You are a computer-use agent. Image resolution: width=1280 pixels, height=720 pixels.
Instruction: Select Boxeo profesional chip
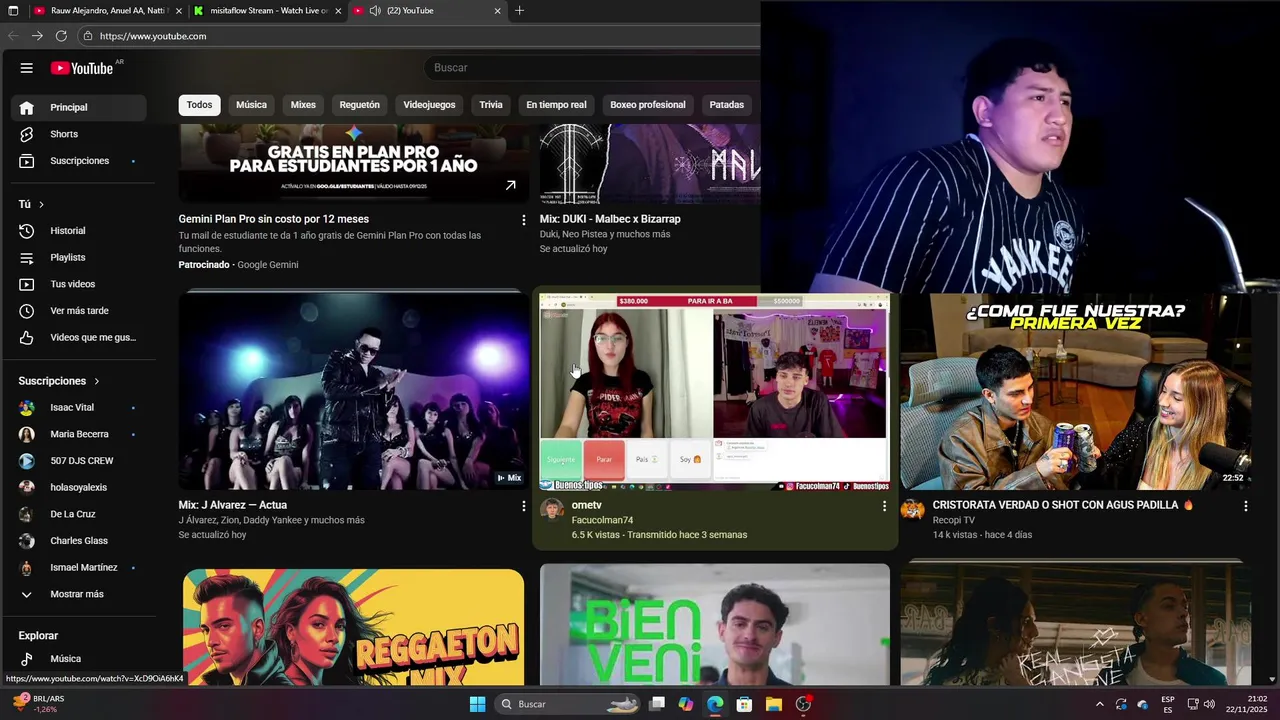click(x=648, y=105)
